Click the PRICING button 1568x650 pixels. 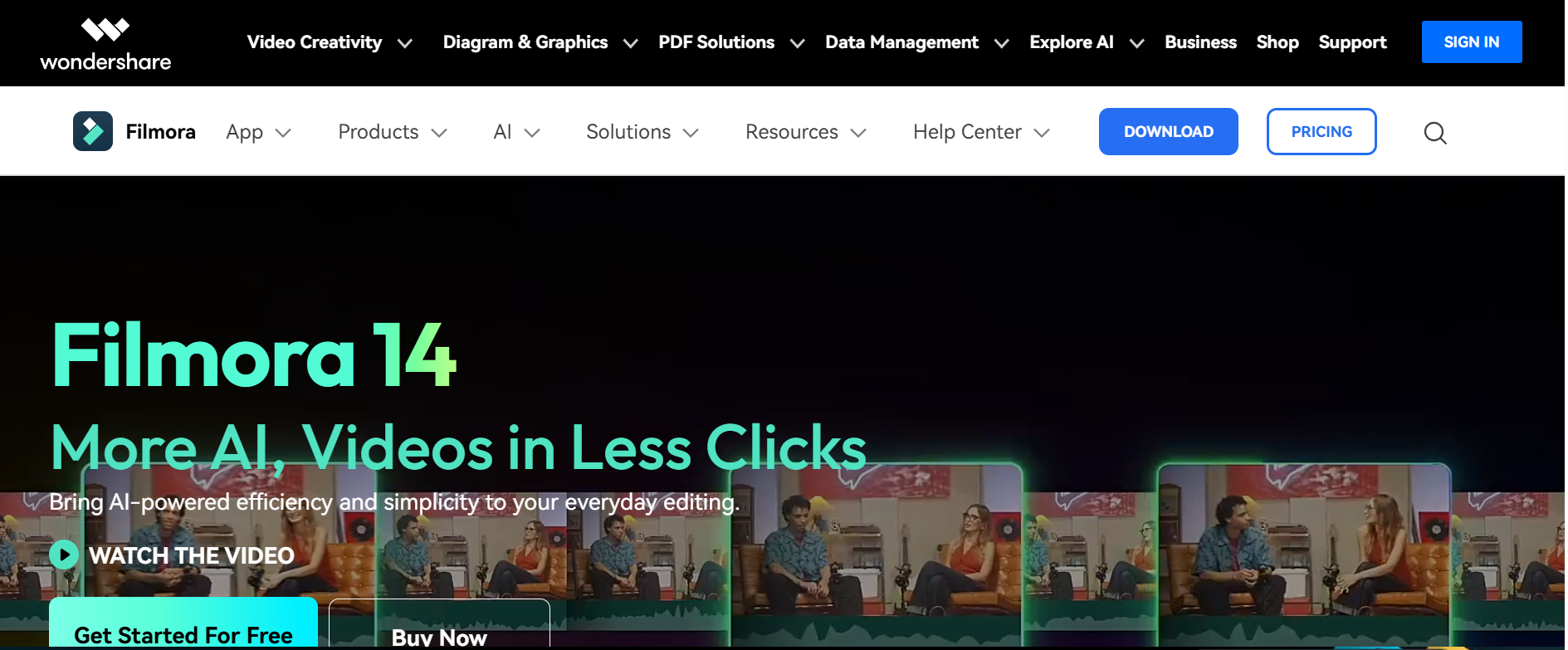coord(1321,132)
